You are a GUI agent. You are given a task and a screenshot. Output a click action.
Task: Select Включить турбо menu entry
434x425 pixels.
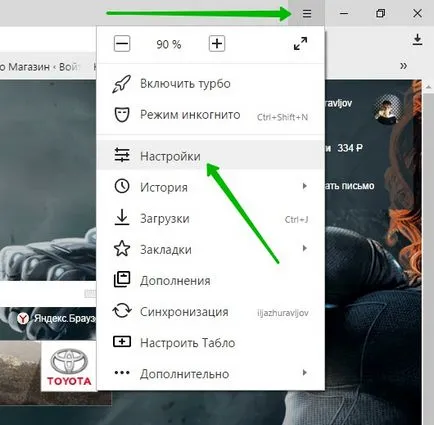click(x=210, y=84)
